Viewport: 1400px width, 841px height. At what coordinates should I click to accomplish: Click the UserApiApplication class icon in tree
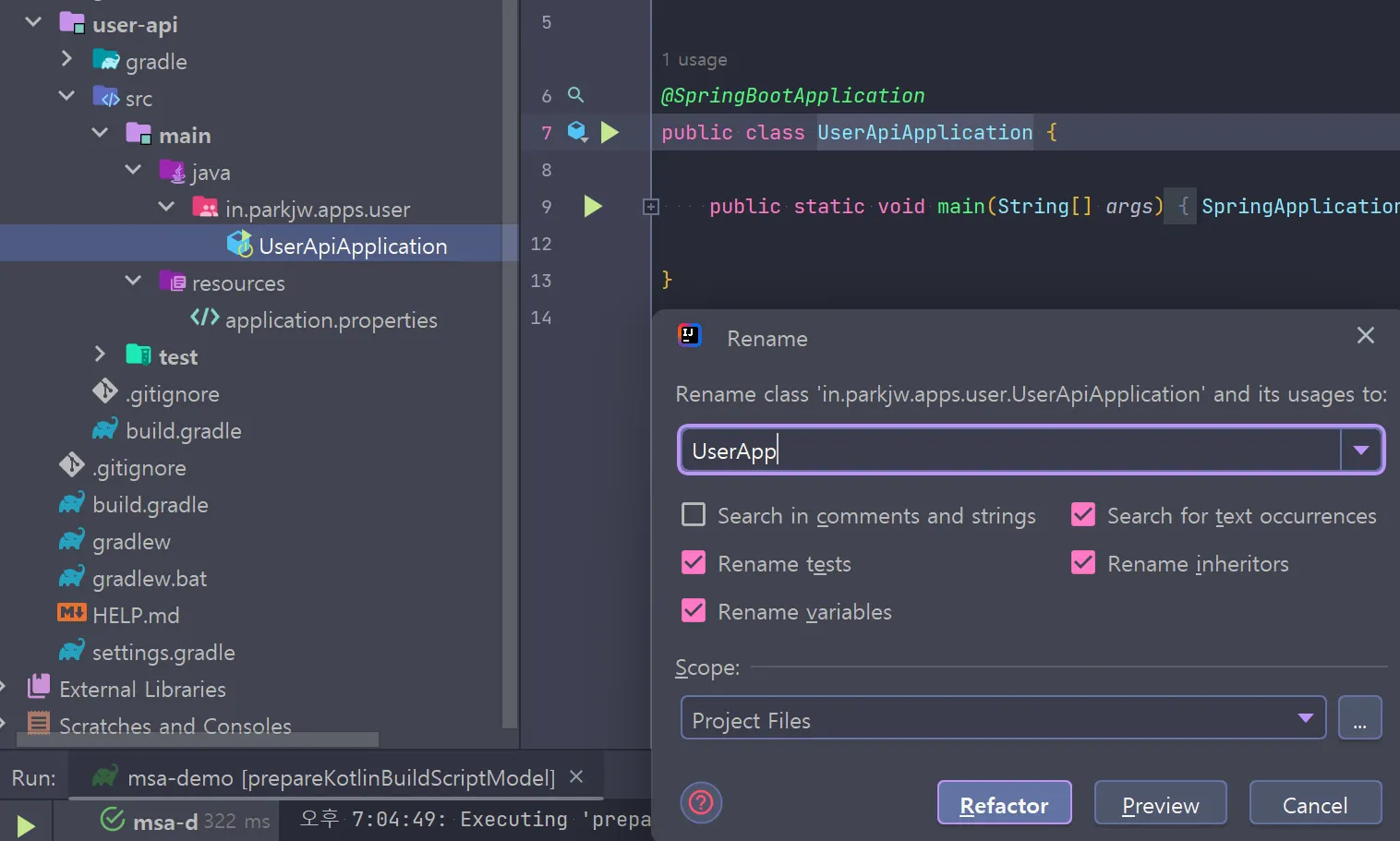pyautogui.click(x=240, y=245)
